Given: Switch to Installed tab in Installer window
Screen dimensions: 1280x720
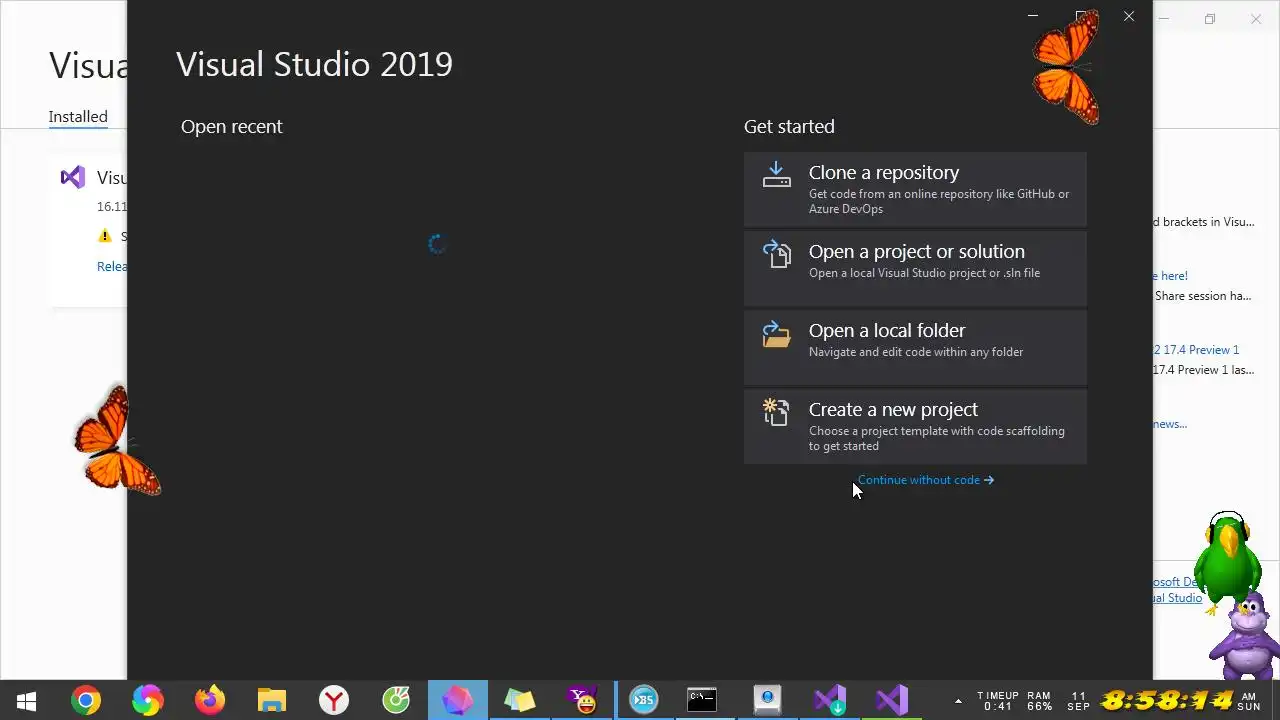Looking at the screenshot, I should point(78,116).
